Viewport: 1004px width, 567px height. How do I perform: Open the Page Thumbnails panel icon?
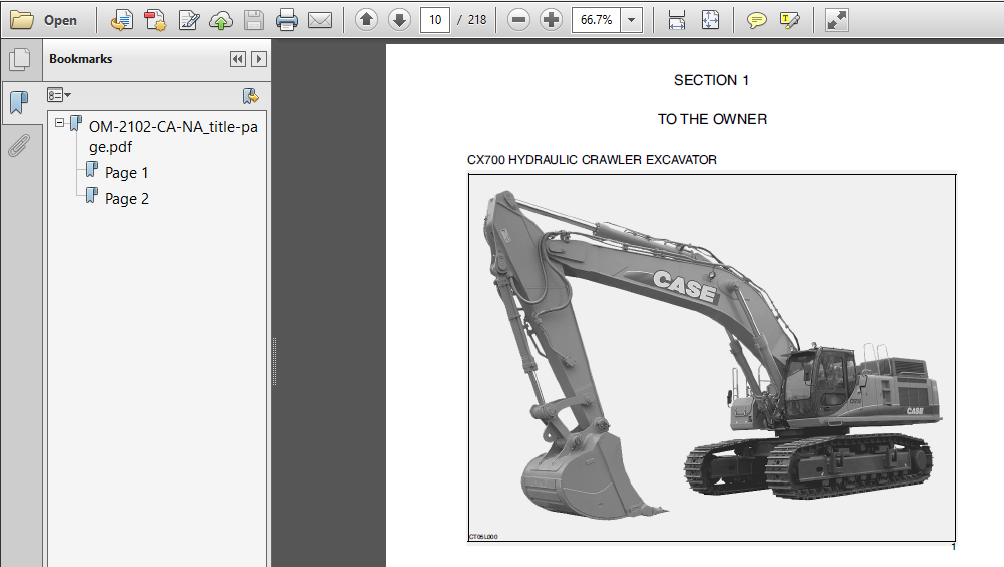[x=20, y=60]
